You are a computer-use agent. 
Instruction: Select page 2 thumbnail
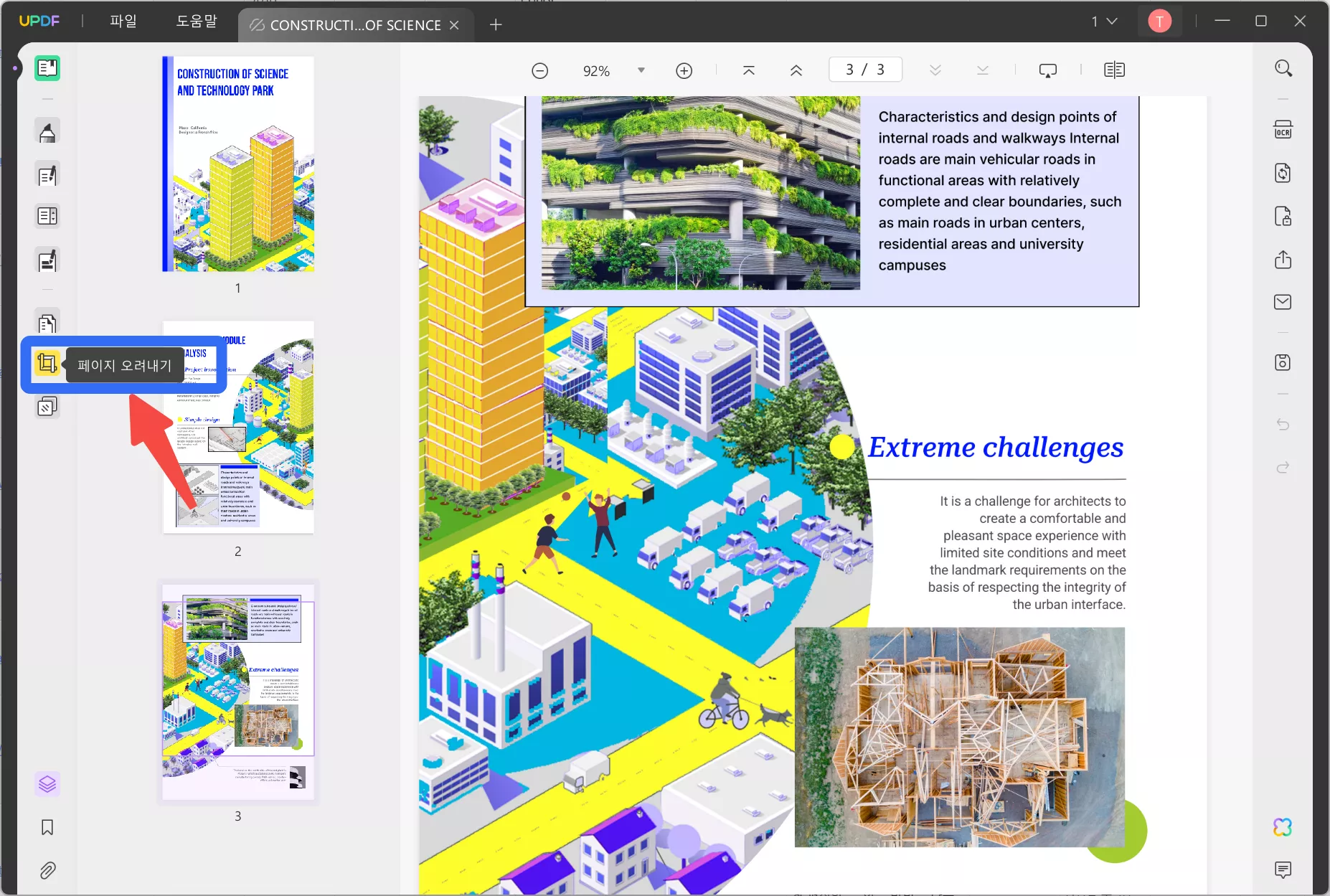point(238,427)
